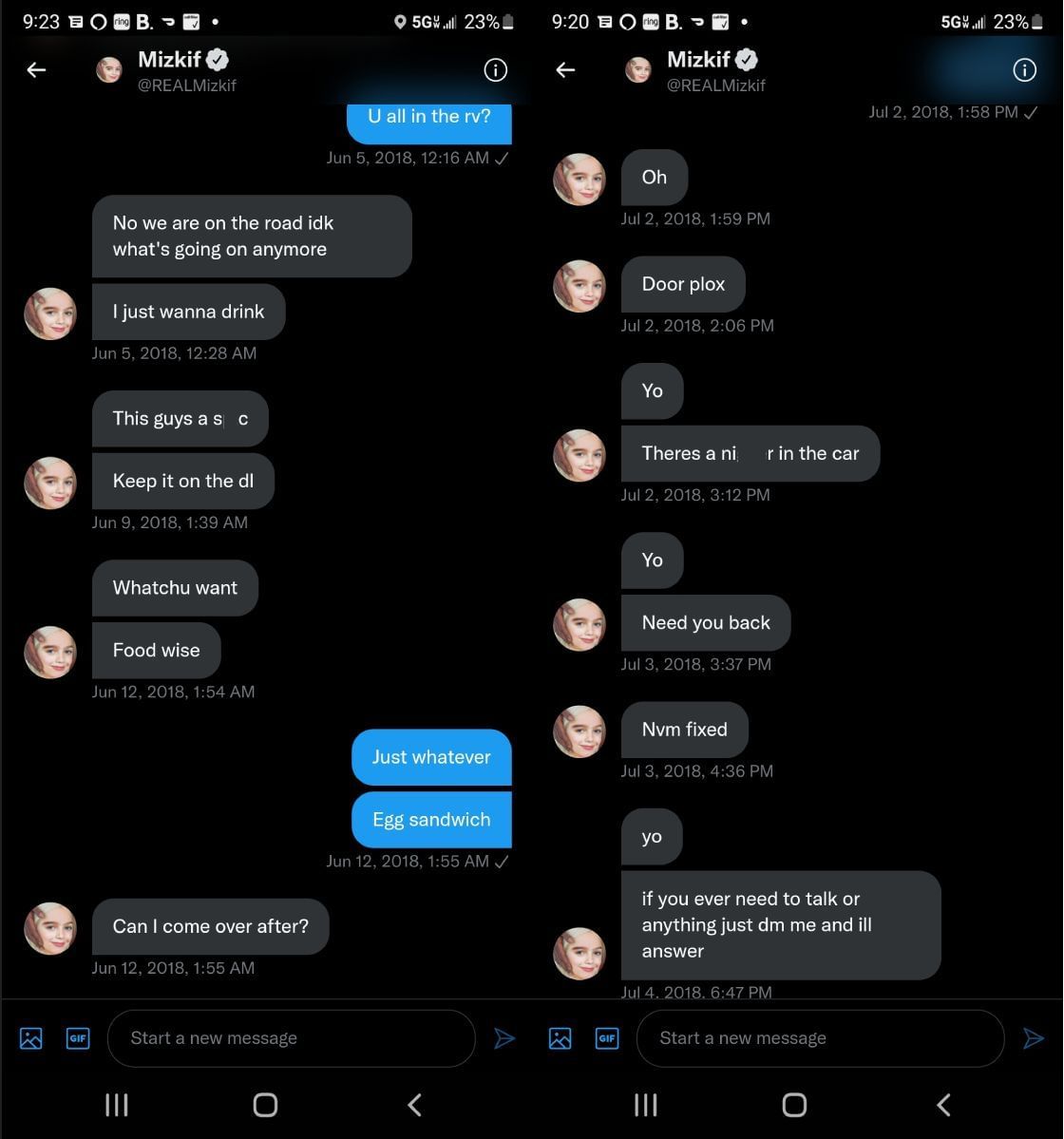1064x1139 pixels.
Task: Tap the back arrow in the right conversation
Action: (x=565, y=70)
